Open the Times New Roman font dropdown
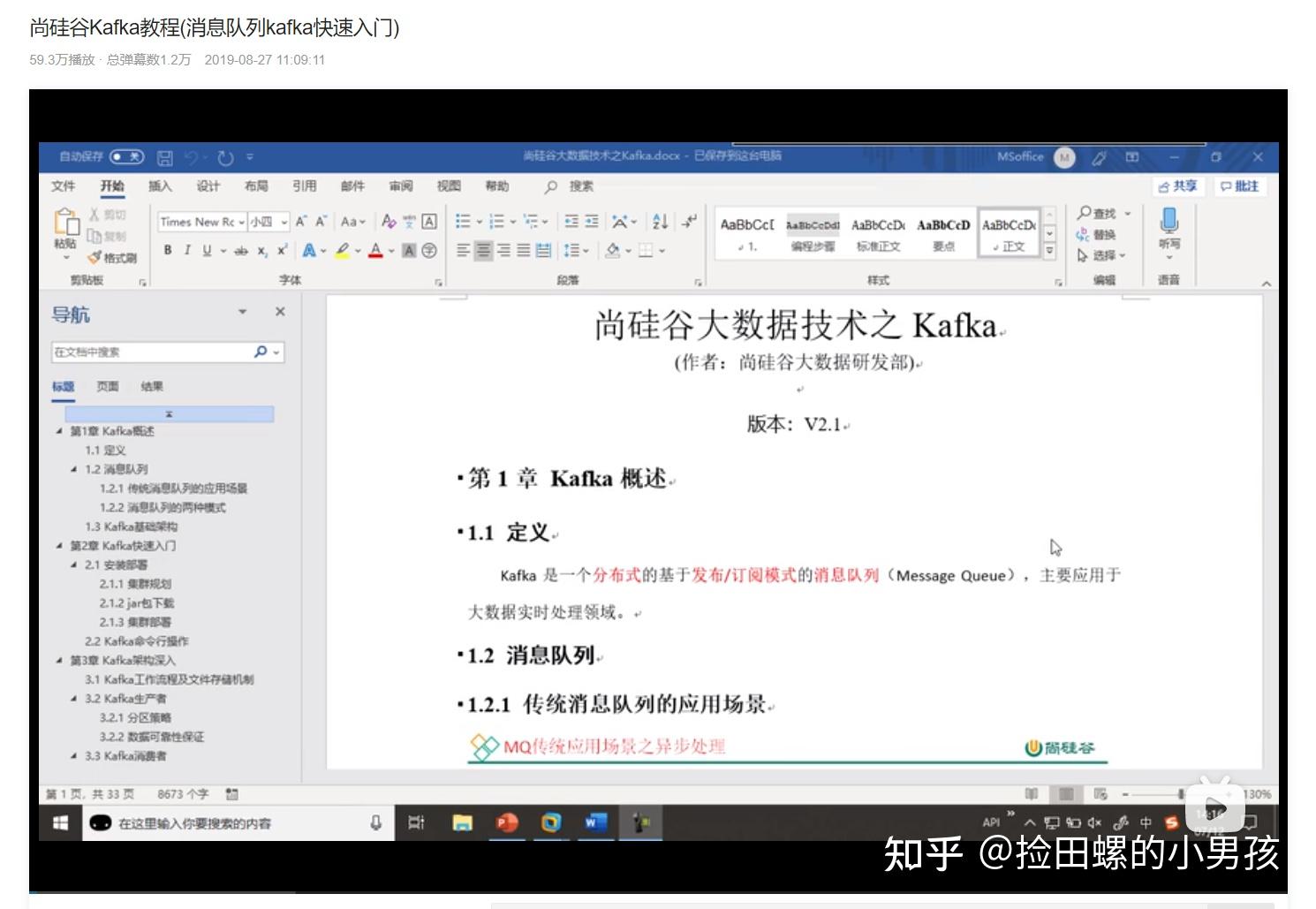The width and height of the screenshot is (1316, 909). [x=199, y=222]
